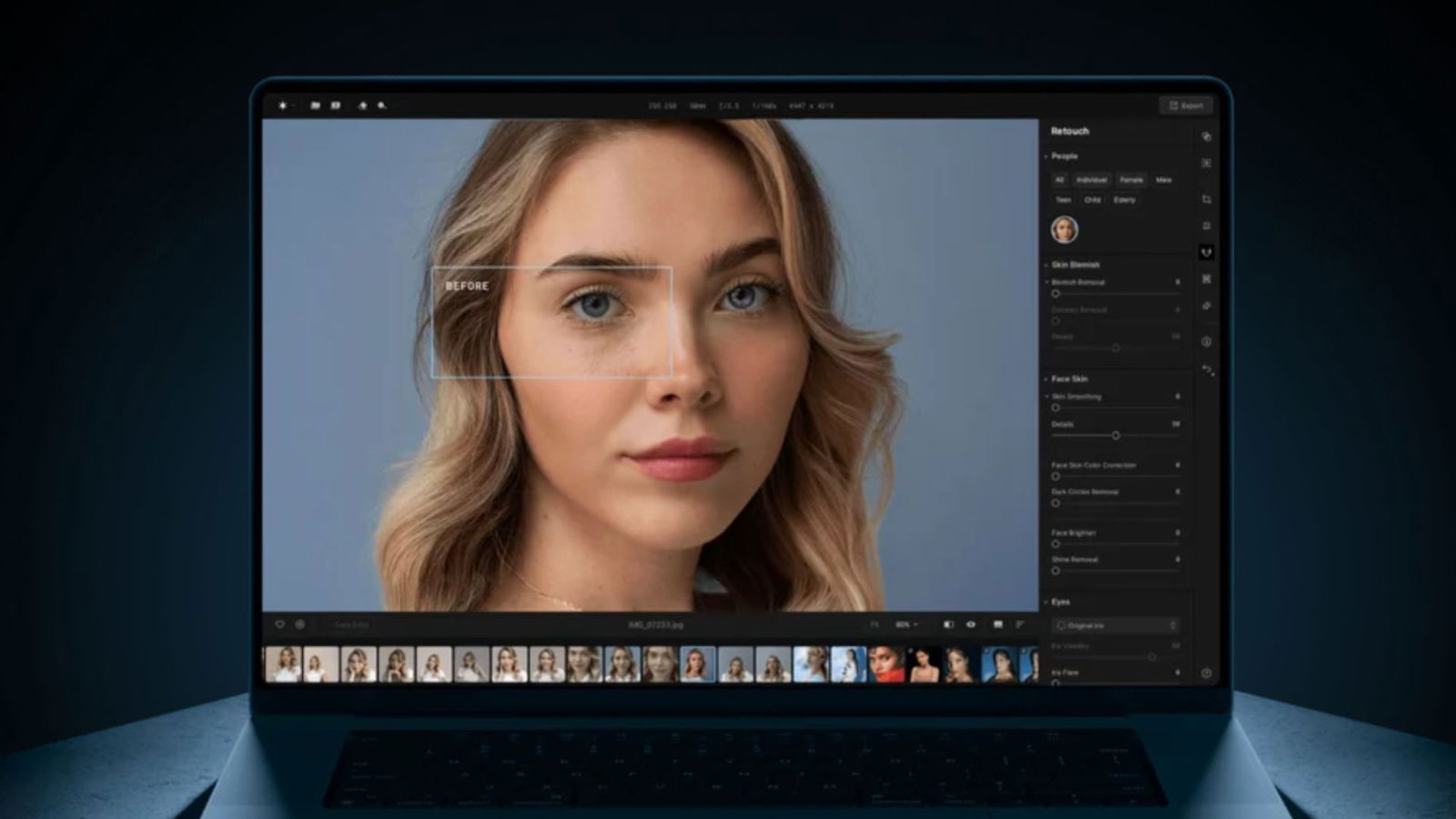Open the before/after split view icon
This screenshot has width=1456, height=819.
tap(949, 624)
